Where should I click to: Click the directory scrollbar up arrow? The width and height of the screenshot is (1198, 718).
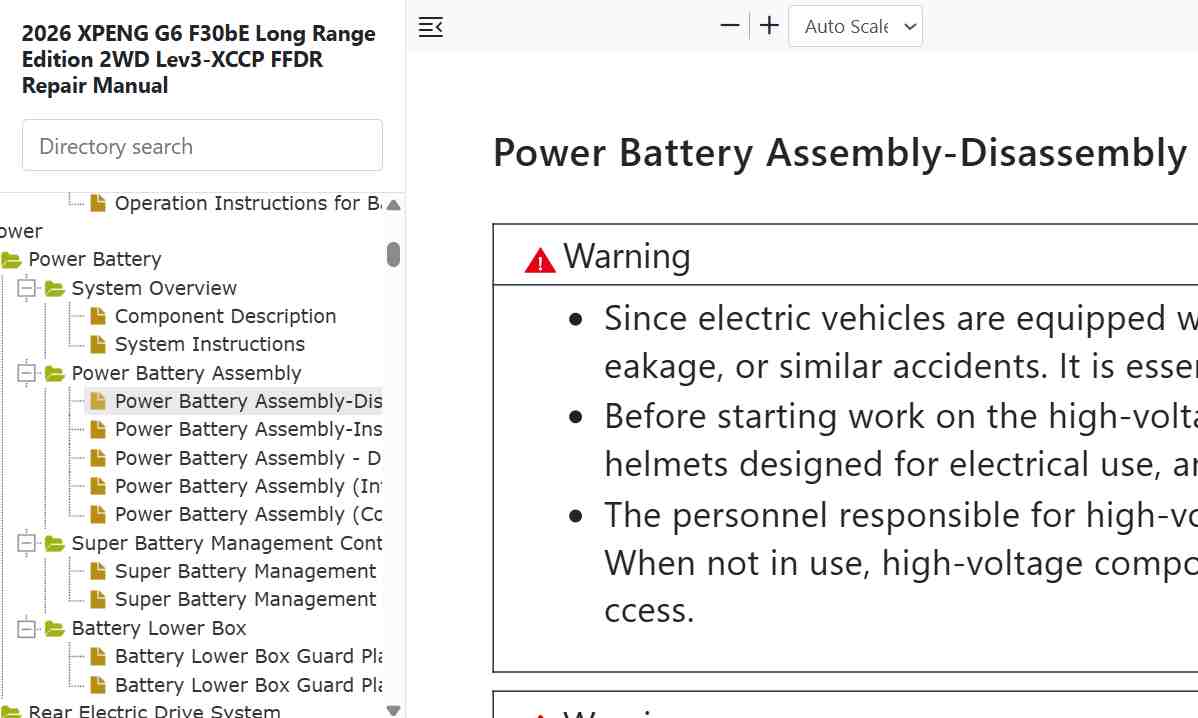[393, 205]
